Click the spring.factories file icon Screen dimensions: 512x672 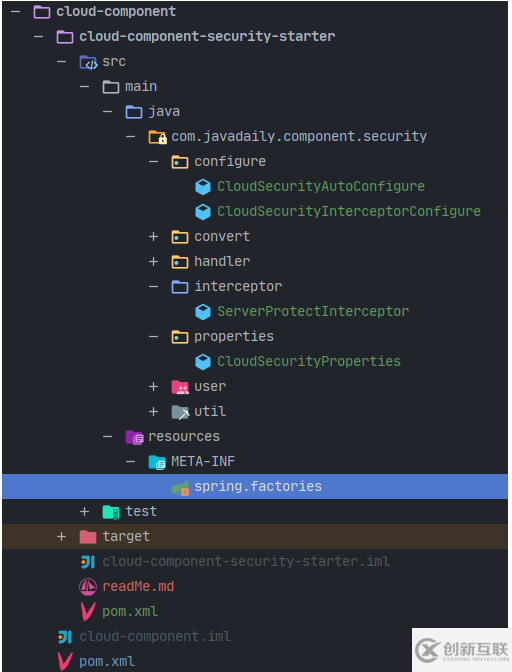(x=180, y=487)
